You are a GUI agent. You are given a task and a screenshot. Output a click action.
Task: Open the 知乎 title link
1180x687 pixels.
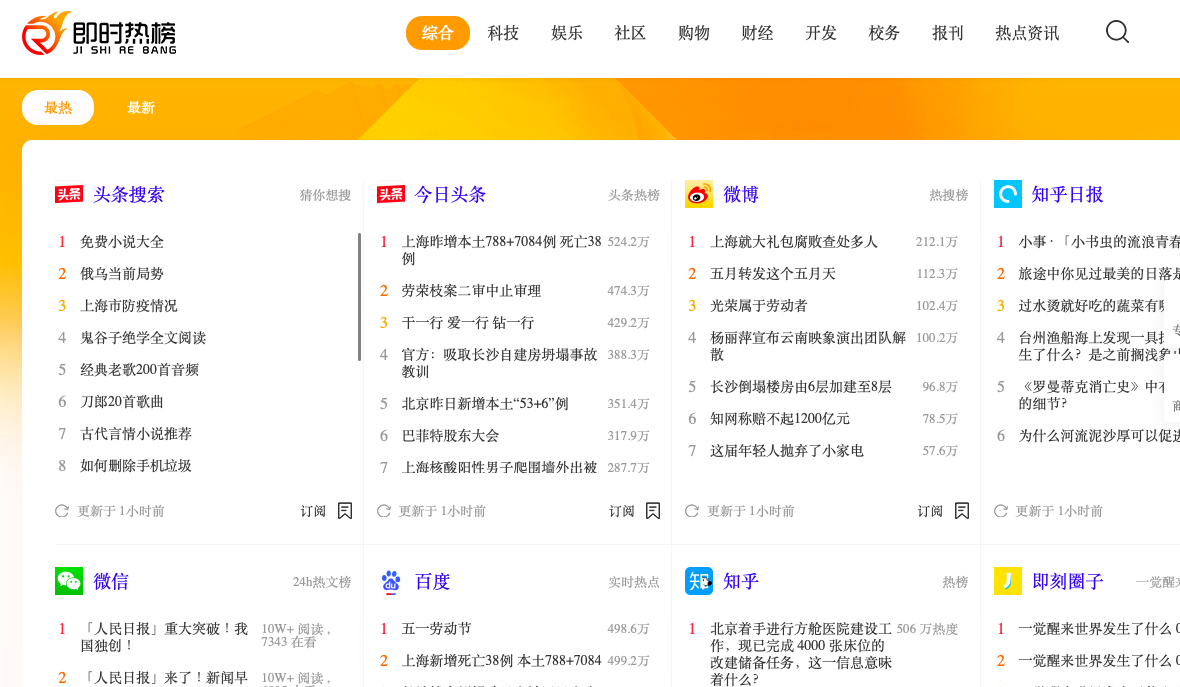(x=741, y=581)
